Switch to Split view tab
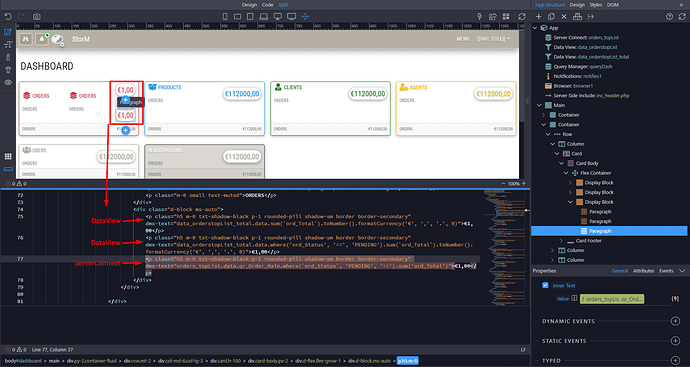The height and width of the screenshot is (367, 690). (283, 5)
